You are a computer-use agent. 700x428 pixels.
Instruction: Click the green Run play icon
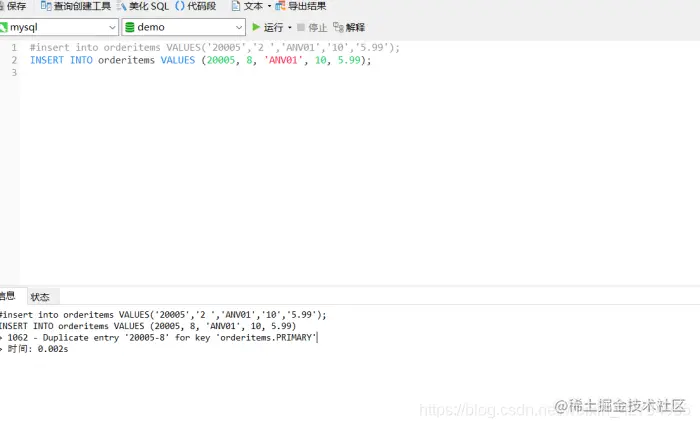click(256, 27)
